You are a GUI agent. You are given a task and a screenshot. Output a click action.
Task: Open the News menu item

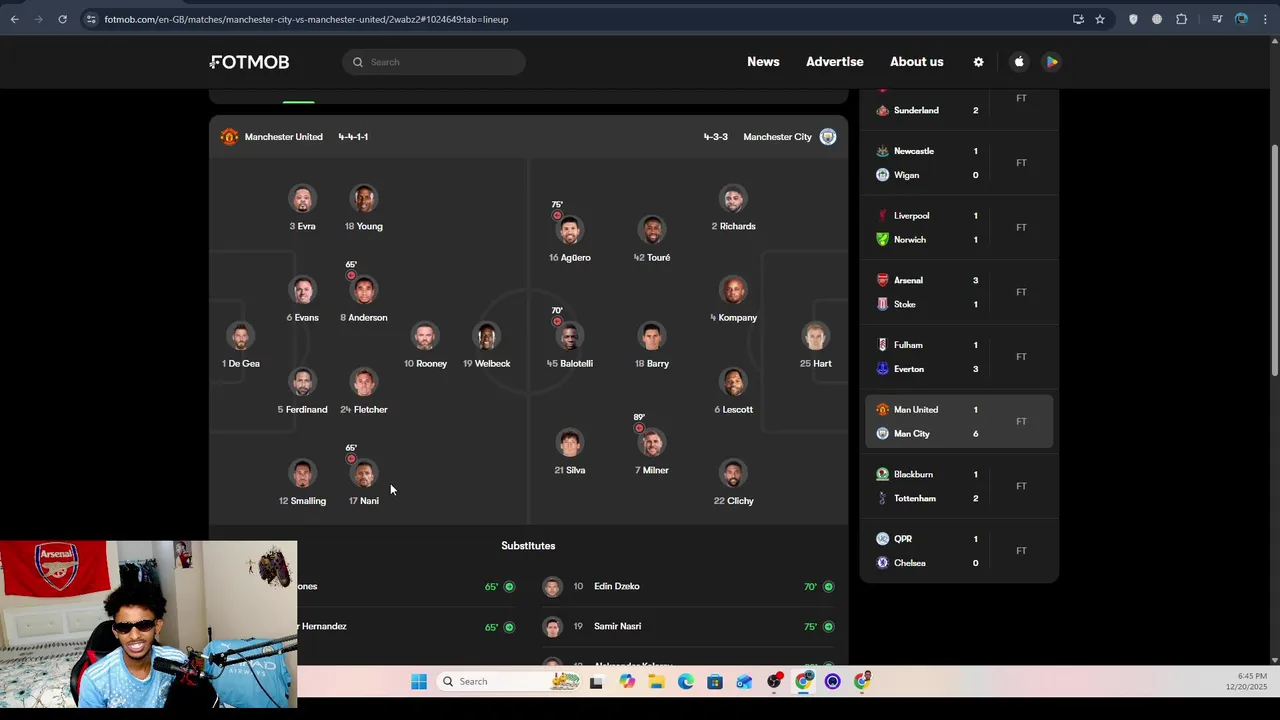coord(763,62)
